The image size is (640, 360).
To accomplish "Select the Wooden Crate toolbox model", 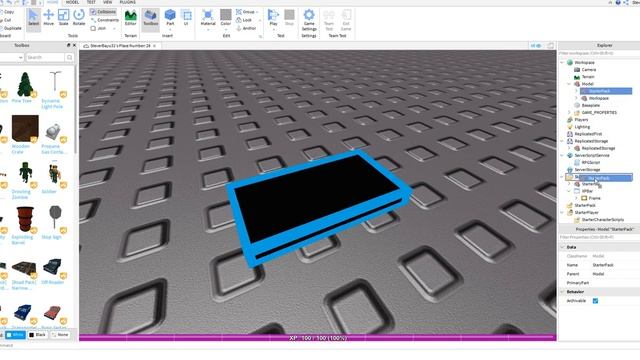I will [24, 134].
